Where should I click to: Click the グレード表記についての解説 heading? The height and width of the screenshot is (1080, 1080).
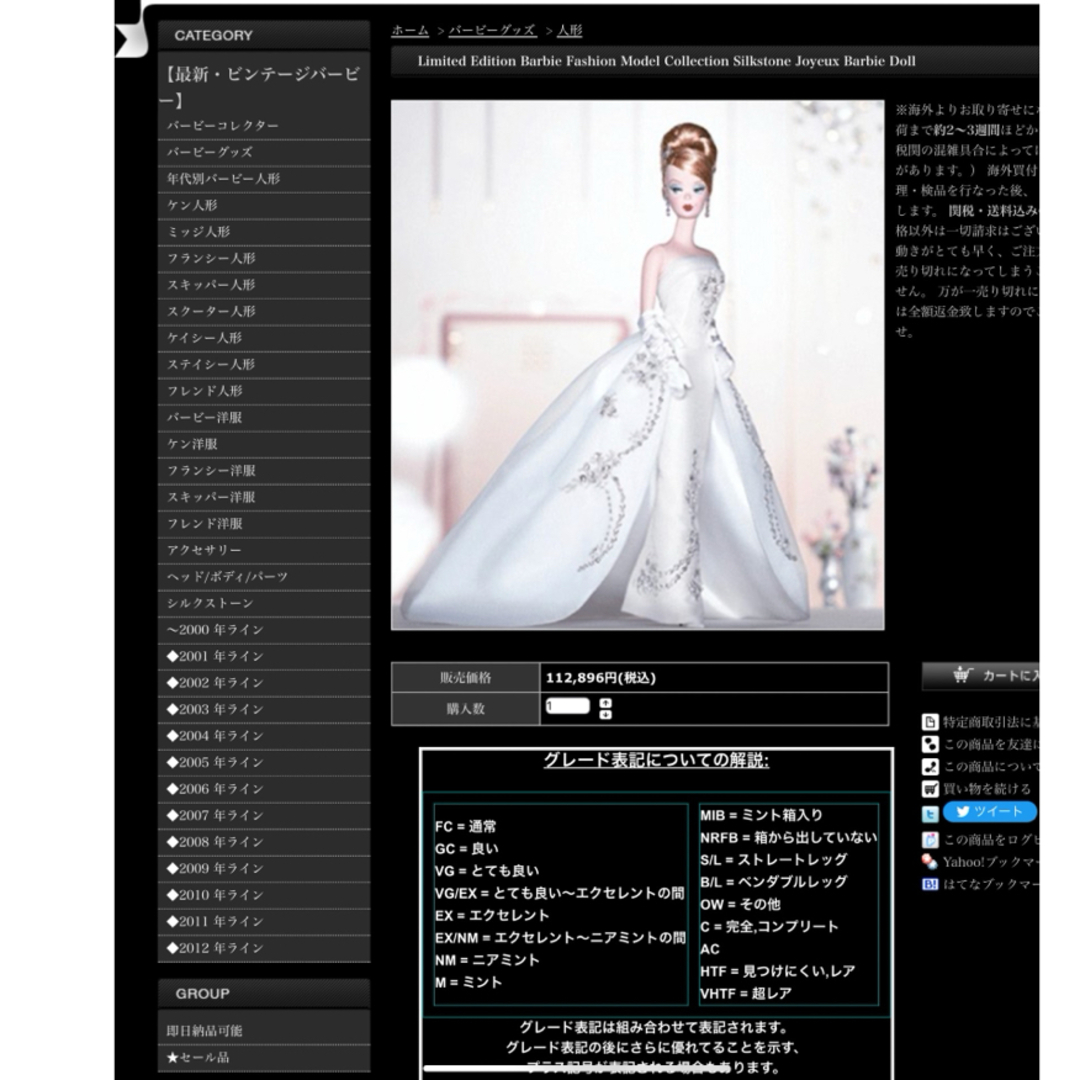pyautogui.click(x=656, y=760)
